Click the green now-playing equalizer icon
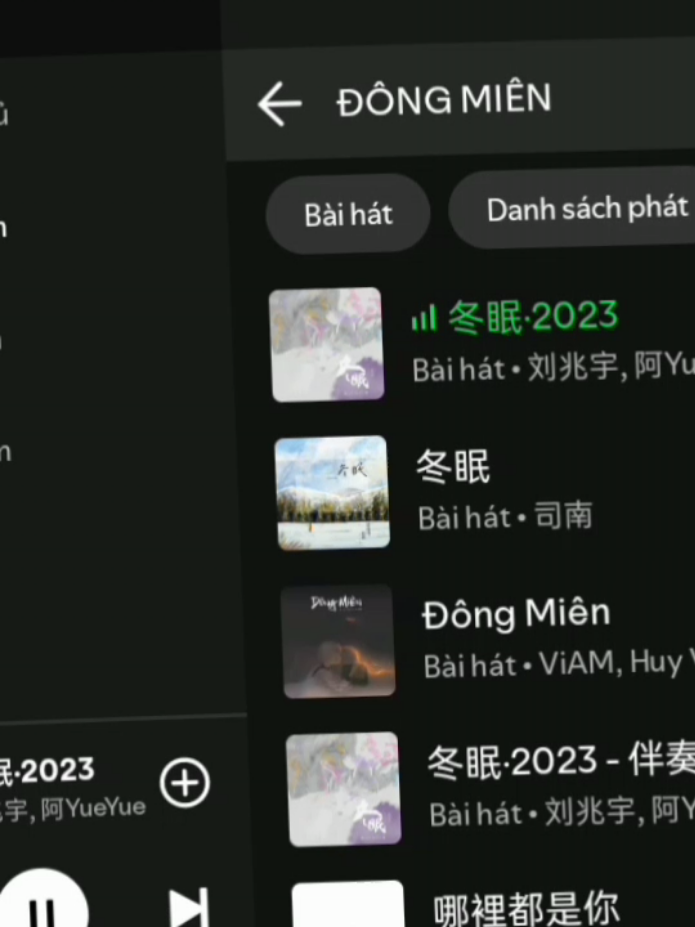Screen dimensions: 695x927 [424, 318]
